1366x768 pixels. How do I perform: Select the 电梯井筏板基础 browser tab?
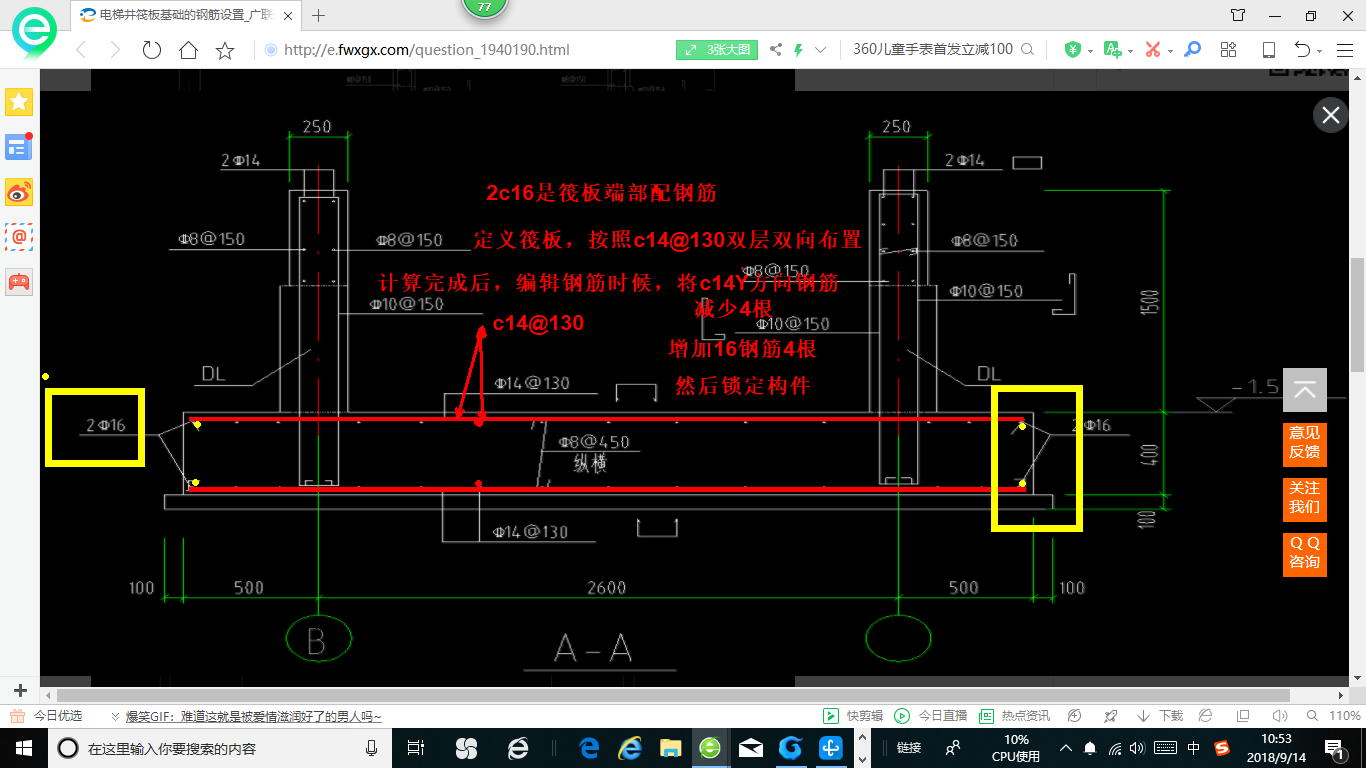pos(186,15)
